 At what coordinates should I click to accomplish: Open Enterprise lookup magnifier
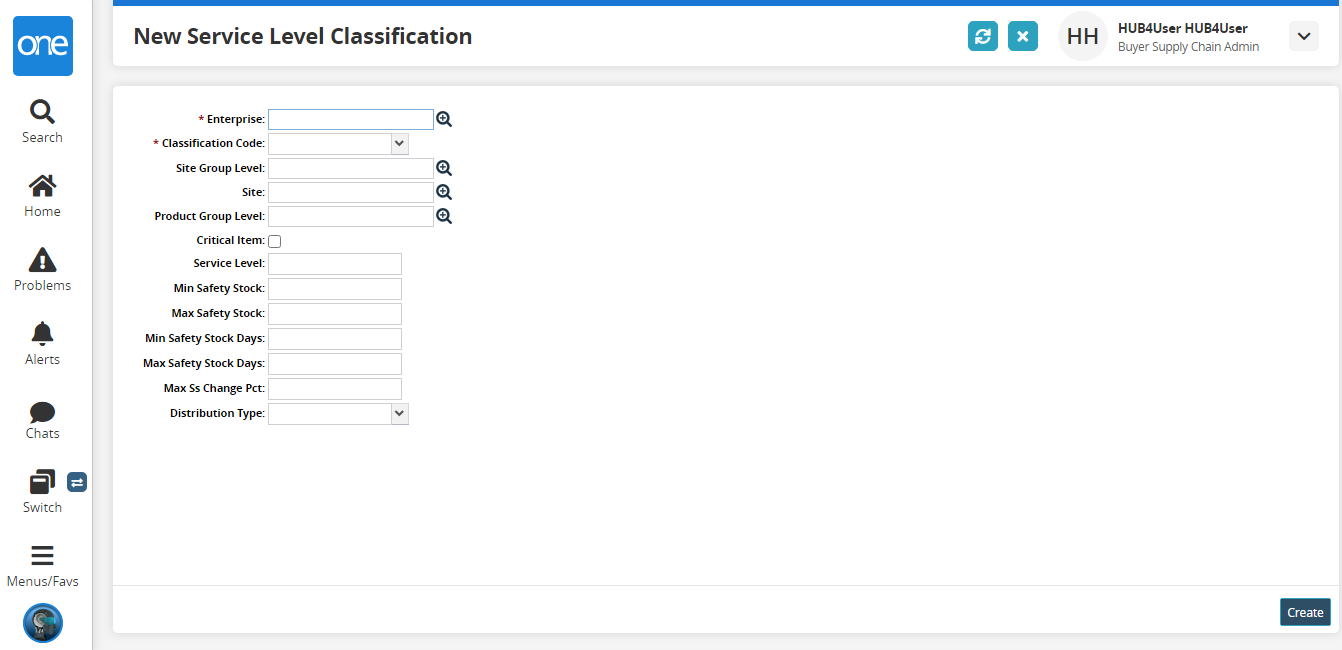point(444,119)
